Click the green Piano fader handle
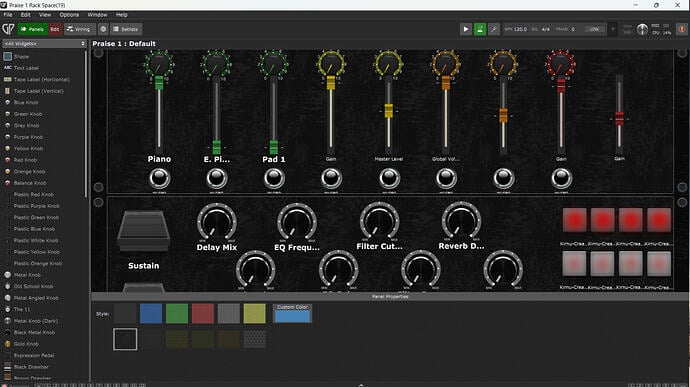The width and height of the screenshot is (690, 387). (x=159, y=83)
